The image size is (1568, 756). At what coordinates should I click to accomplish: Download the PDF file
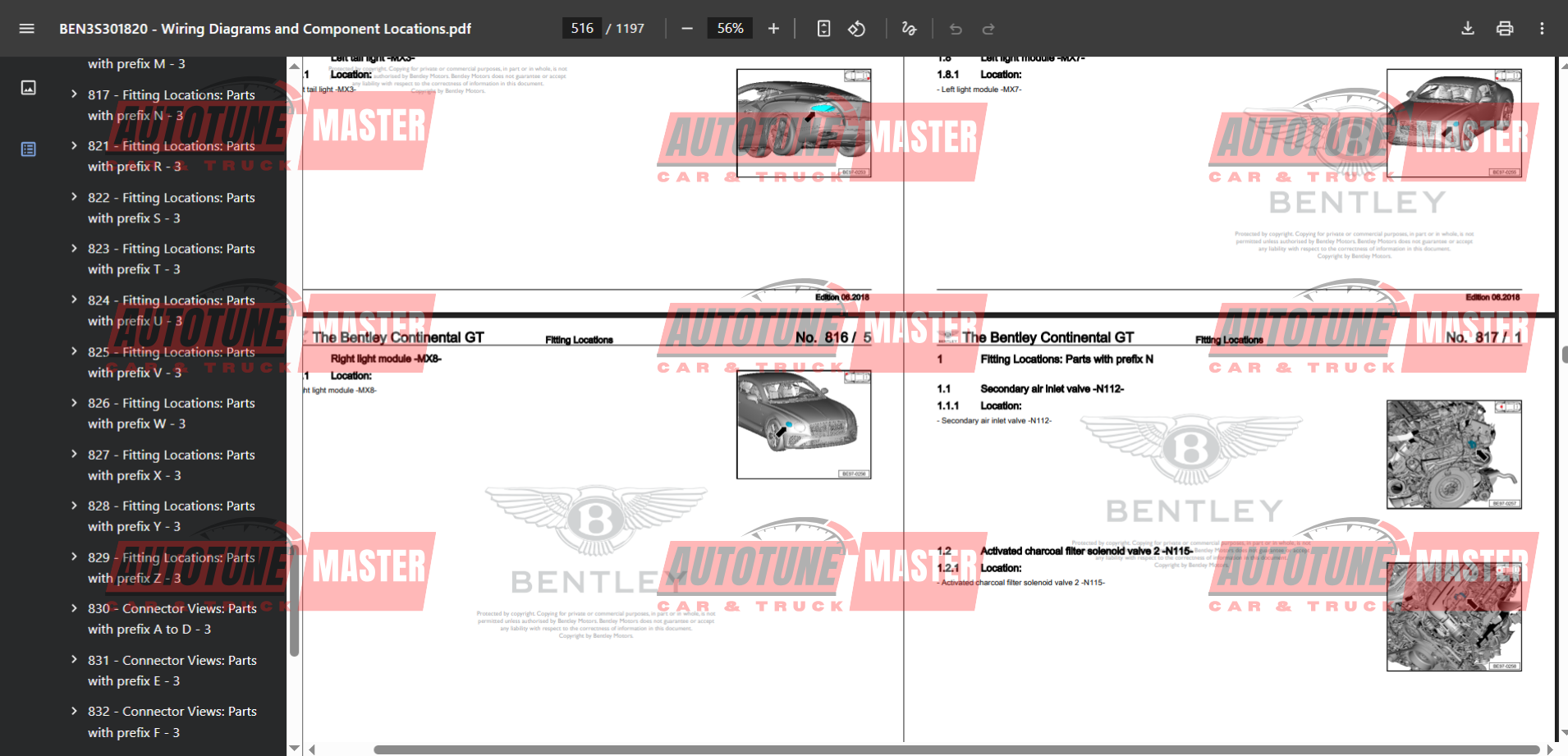1468,29
